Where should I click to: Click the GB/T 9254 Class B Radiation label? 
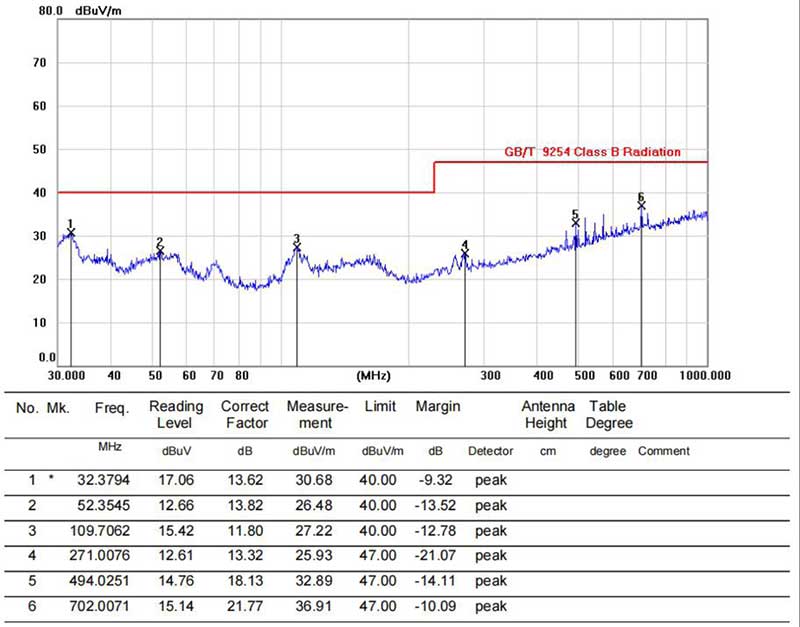tap(592, 152)
